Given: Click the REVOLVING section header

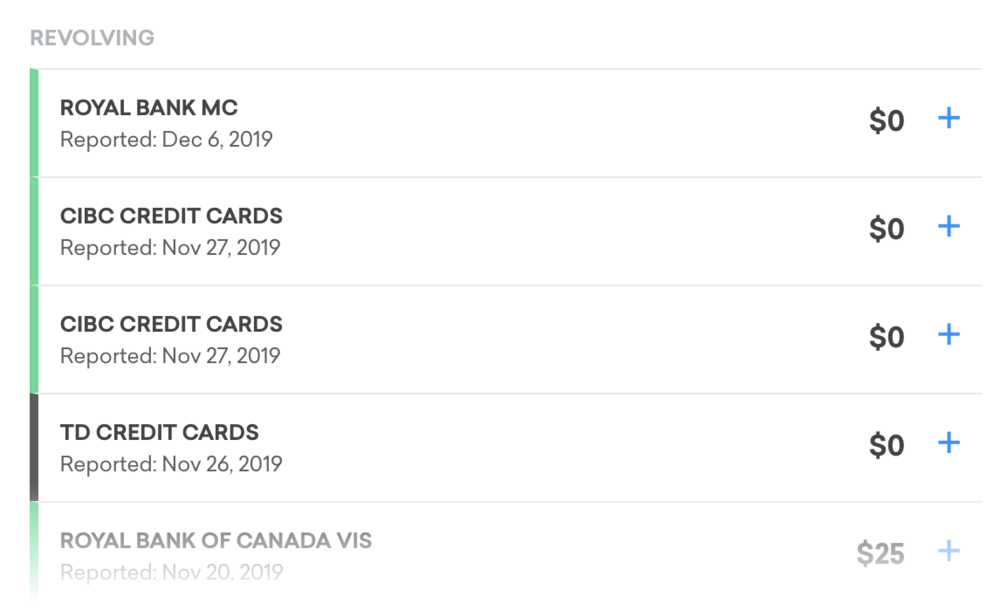Looking at the screenshot, I should click(92, 39).
